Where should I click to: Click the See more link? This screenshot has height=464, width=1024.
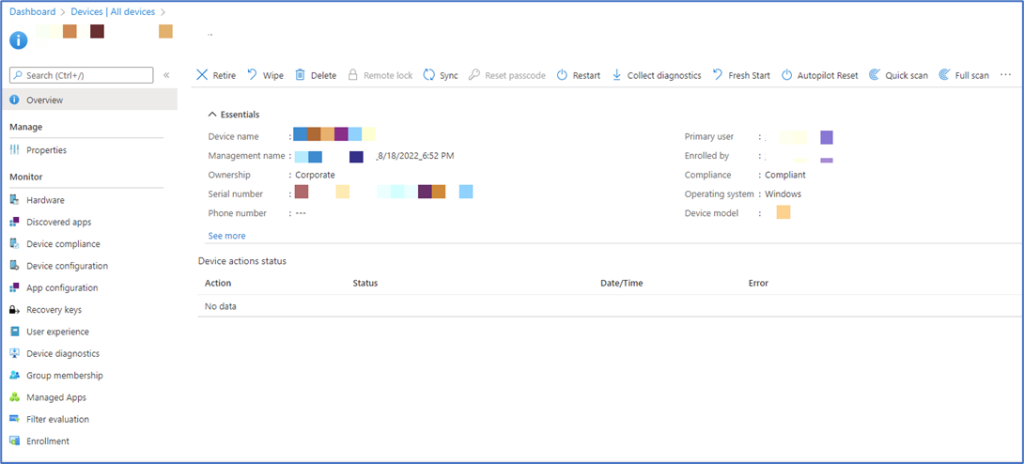227,236
